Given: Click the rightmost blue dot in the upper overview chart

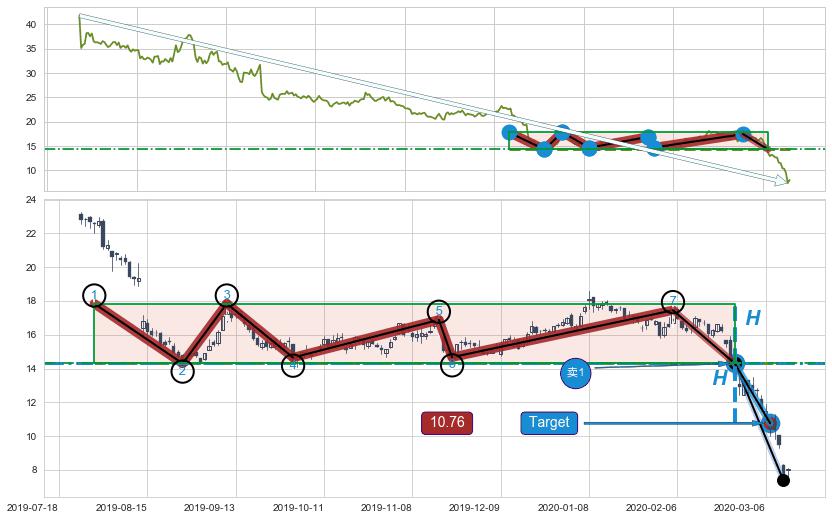Looking at the screenshot, I should pos(743,134).
